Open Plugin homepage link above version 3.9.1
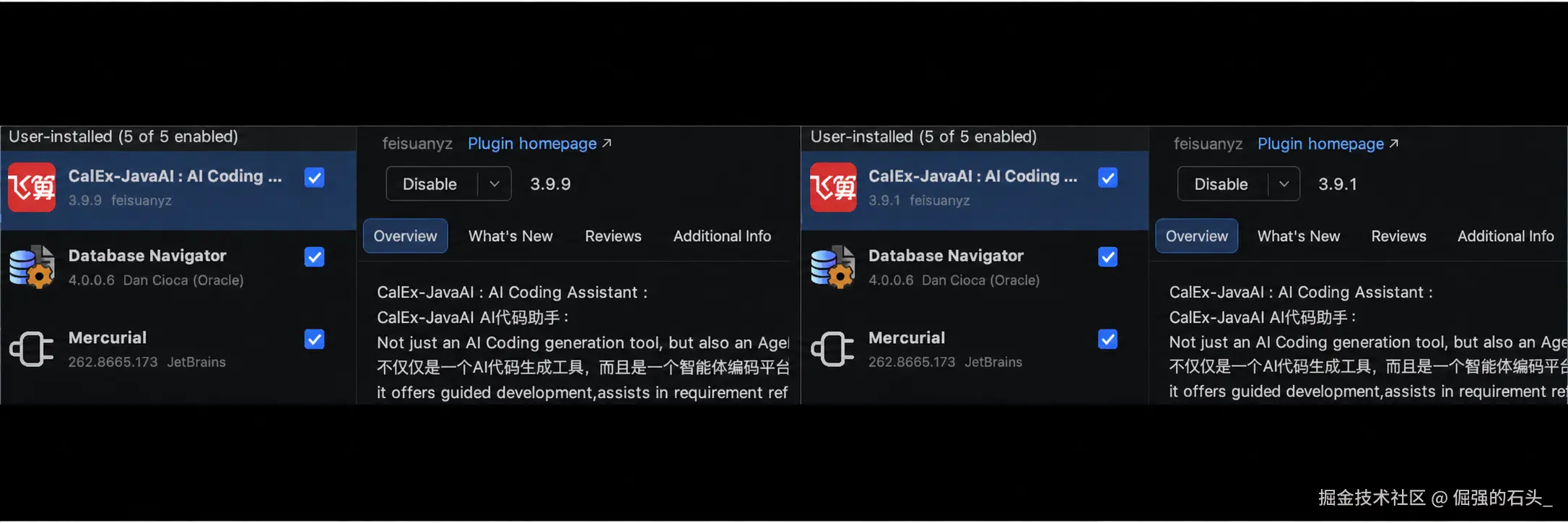The image size is (1568, 523). [x=1328, y=144]
